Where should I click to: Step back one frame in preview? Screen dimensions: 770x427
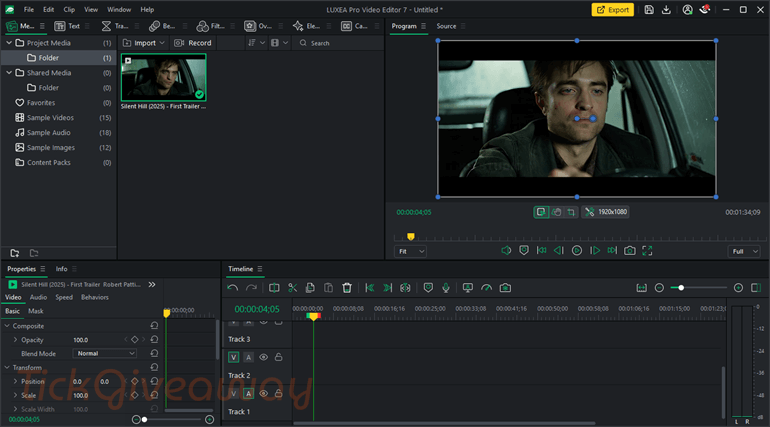tap(559, 251)
